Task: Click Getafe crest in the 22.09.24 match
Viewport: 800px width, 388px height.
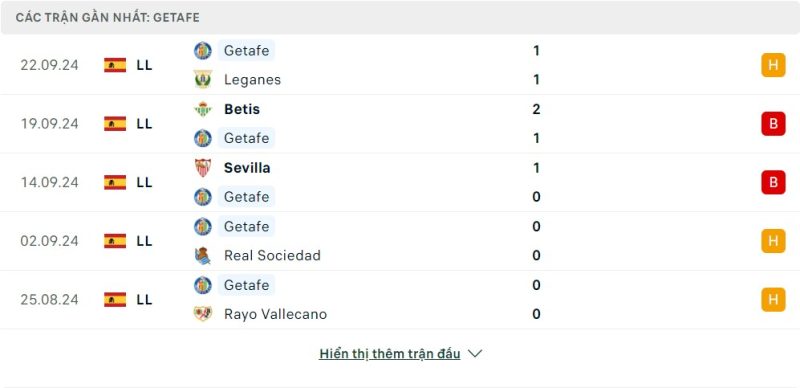Action: coord(203,51)
